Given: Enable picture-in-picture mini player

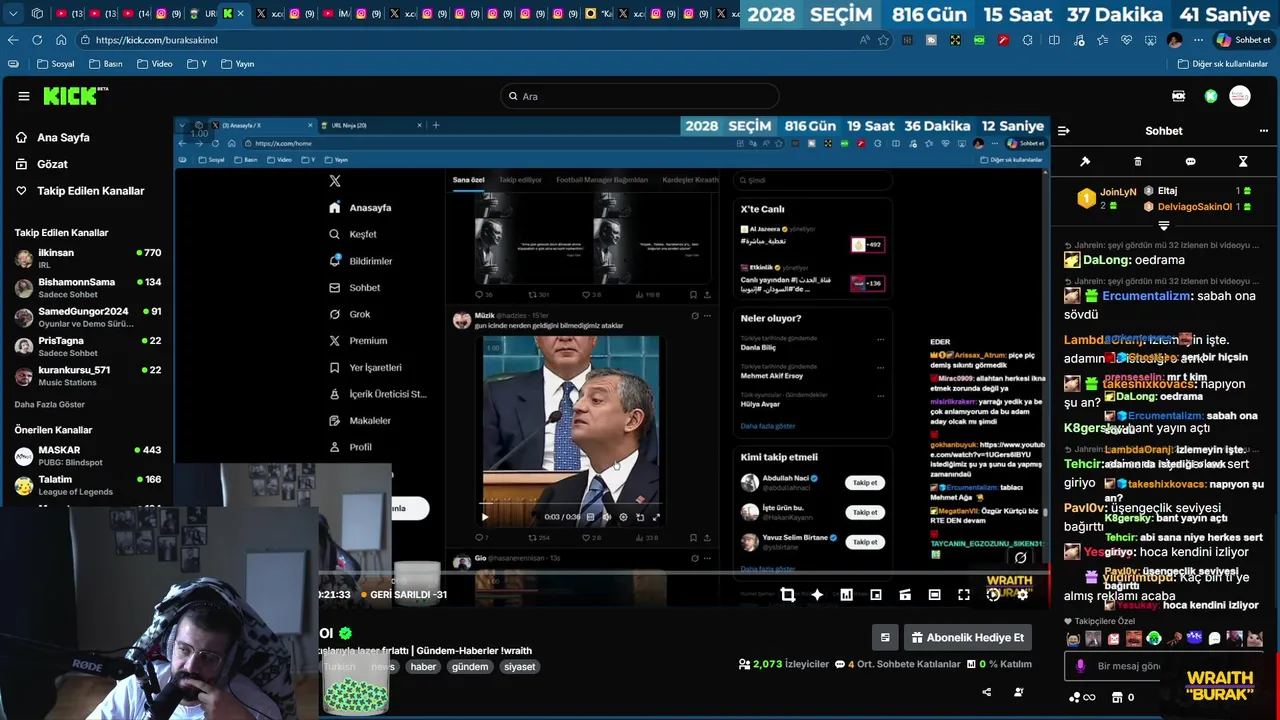Looking at the screenshot, I should tap(876, 594).
